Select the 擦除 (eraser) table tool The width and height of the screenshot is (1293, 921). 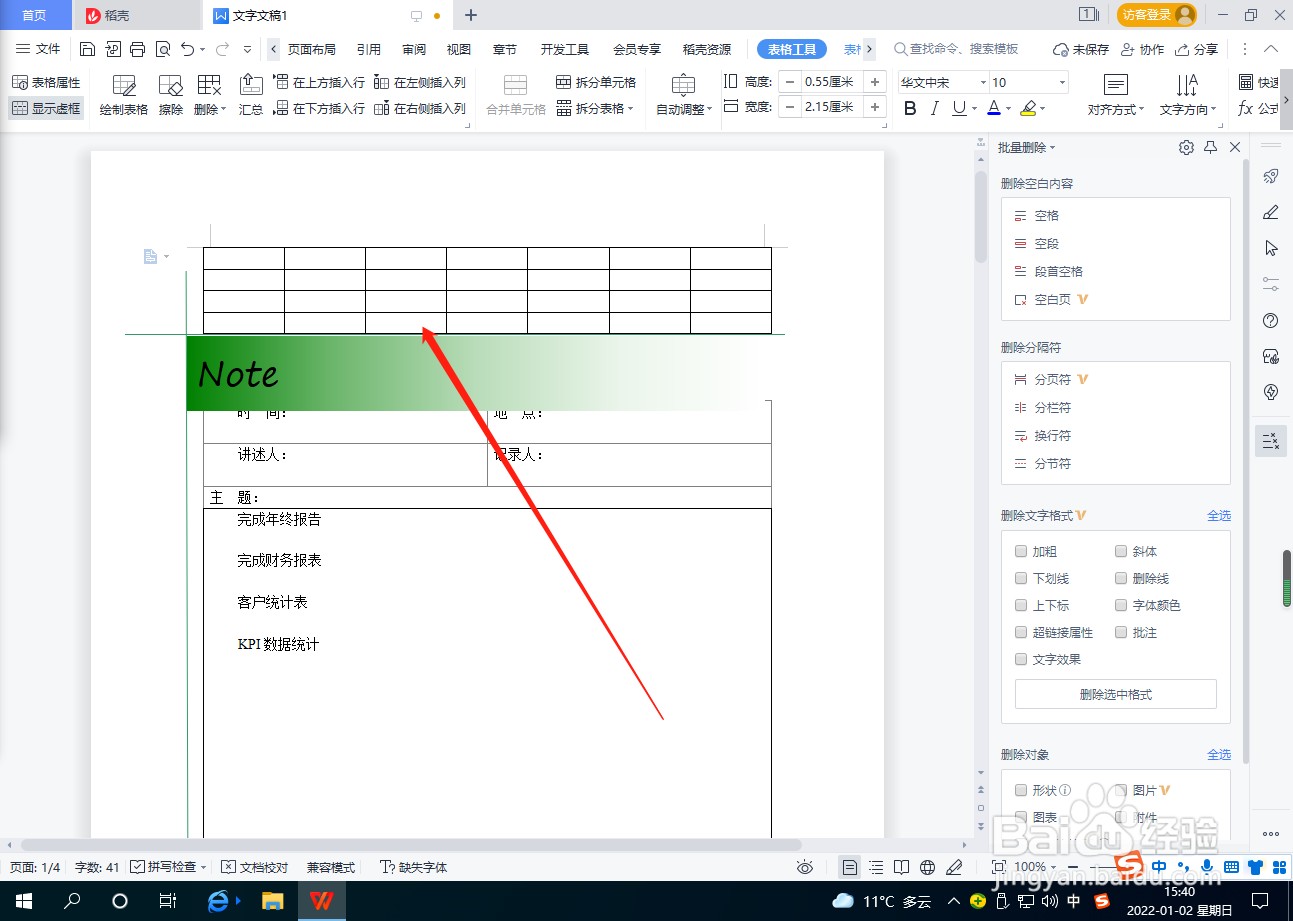click(x=170, y=95)
